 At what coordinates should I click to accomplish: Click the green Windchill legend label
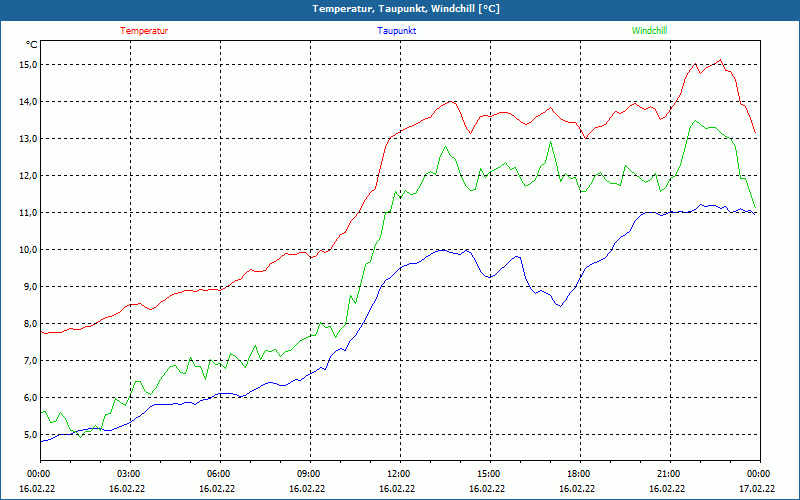(x=649, y=31)
